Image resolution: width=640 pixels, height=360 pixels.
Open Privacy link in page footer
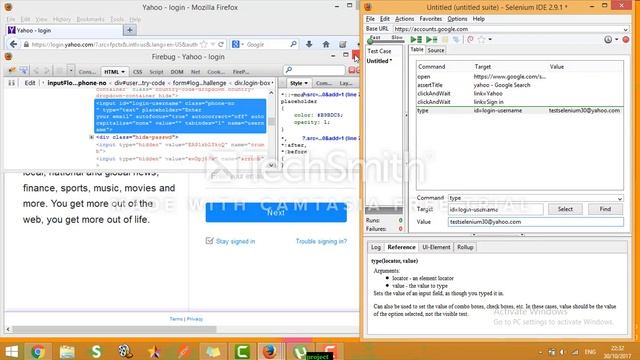tap(195, 319)
